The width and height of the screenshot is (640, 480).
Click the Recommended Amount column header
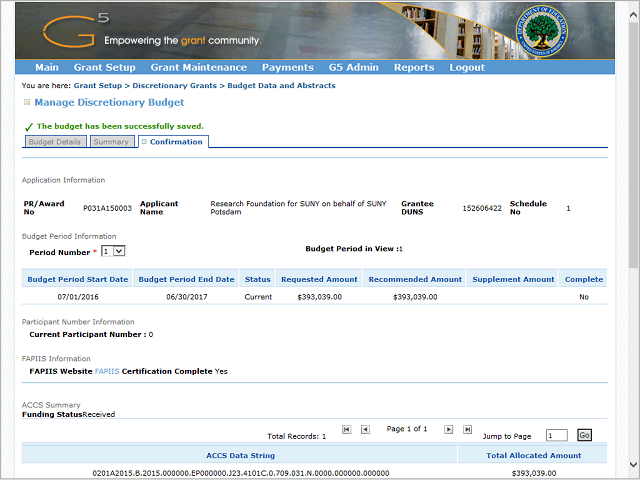415,280
